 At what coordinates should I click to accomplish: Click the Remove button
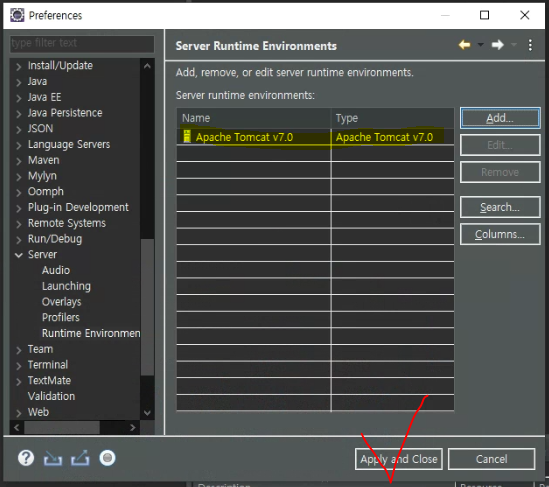pos(500,172)
